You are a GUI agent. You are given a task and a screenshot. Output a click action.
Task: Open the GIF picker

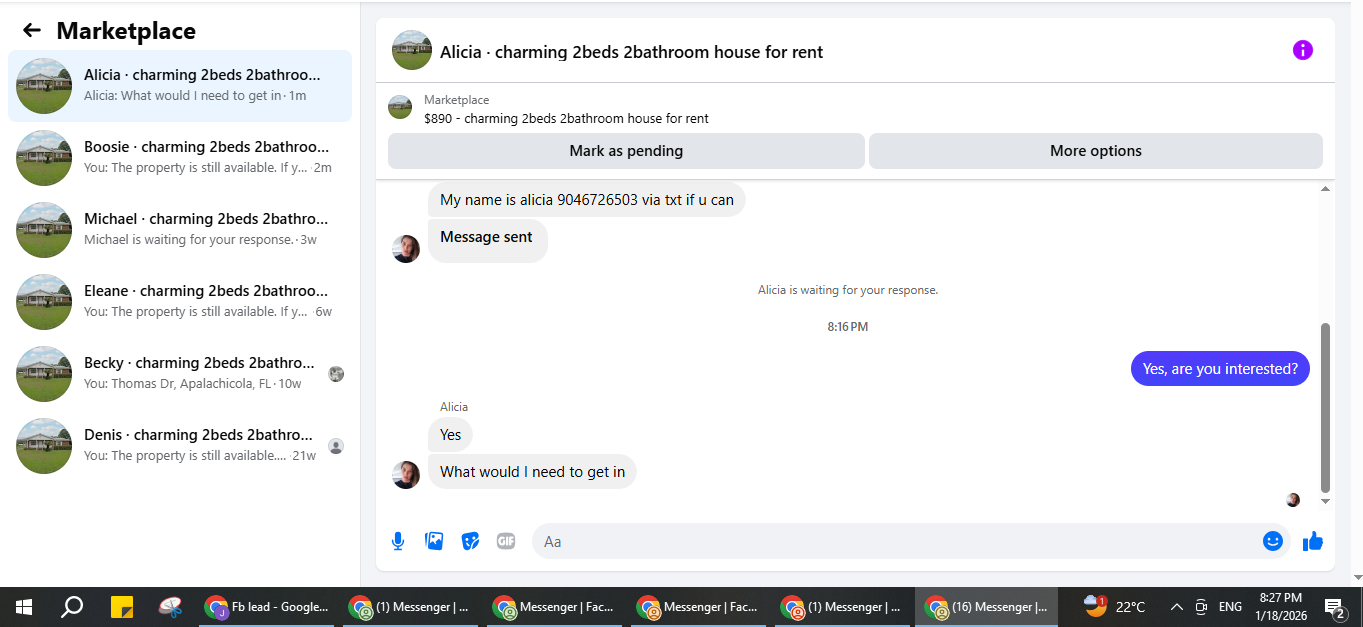[506, 541]
